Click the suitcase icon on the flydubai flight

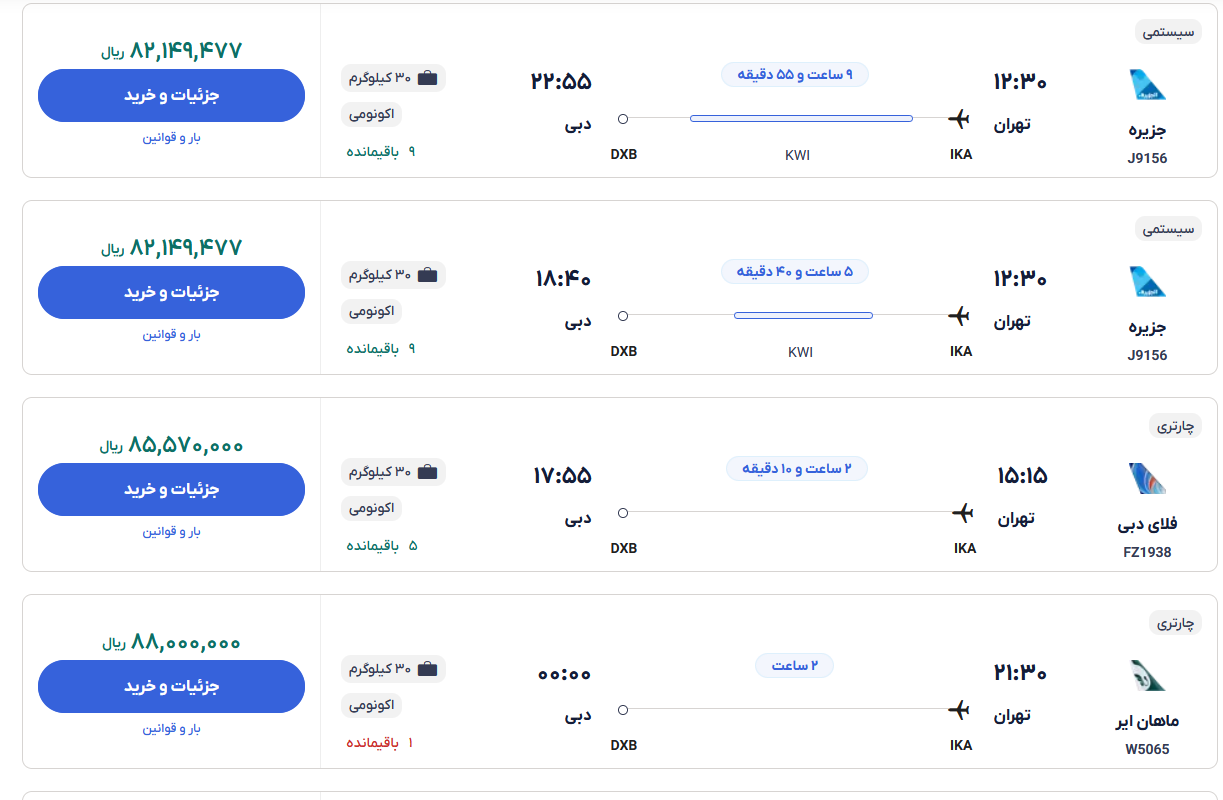427,472
